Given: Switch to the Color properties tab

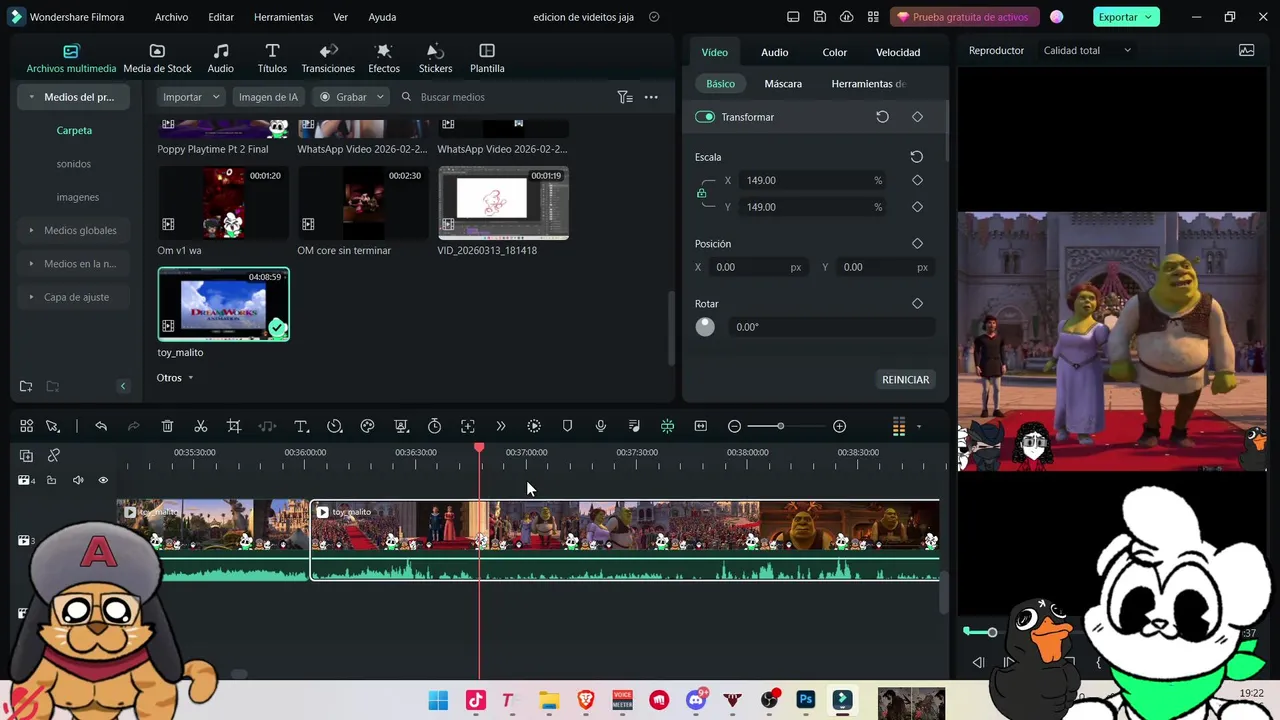Looking at the screenshot, I should (x=834, y=52).
